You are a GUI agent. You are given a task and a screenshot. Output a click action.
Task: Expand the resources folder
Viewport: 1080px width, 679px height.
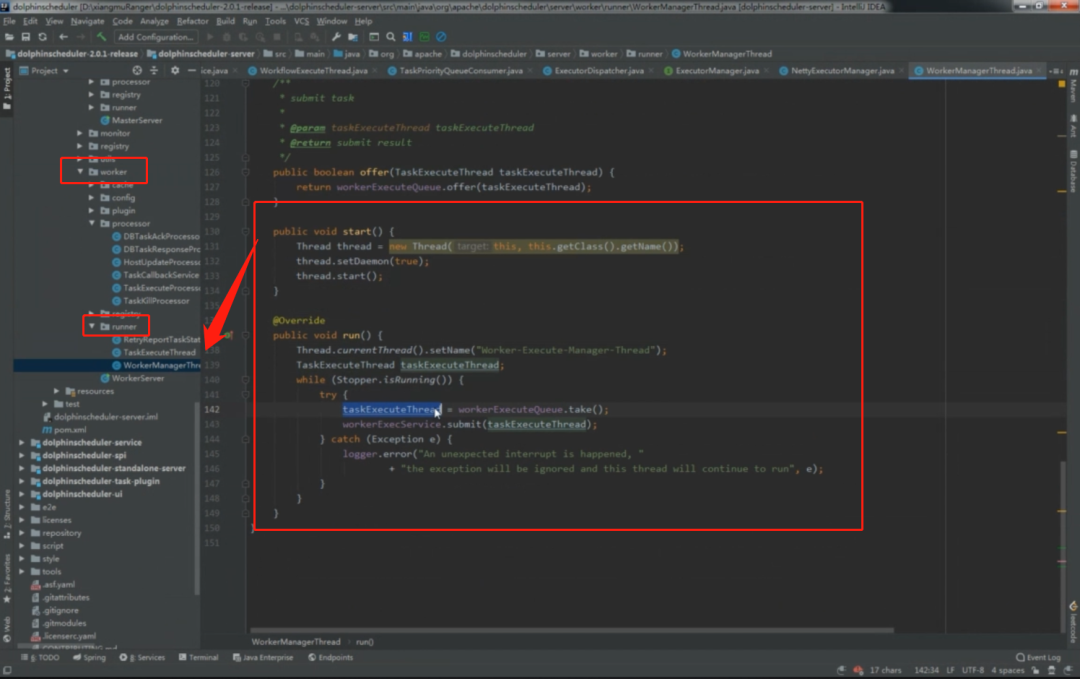(56, 391)
